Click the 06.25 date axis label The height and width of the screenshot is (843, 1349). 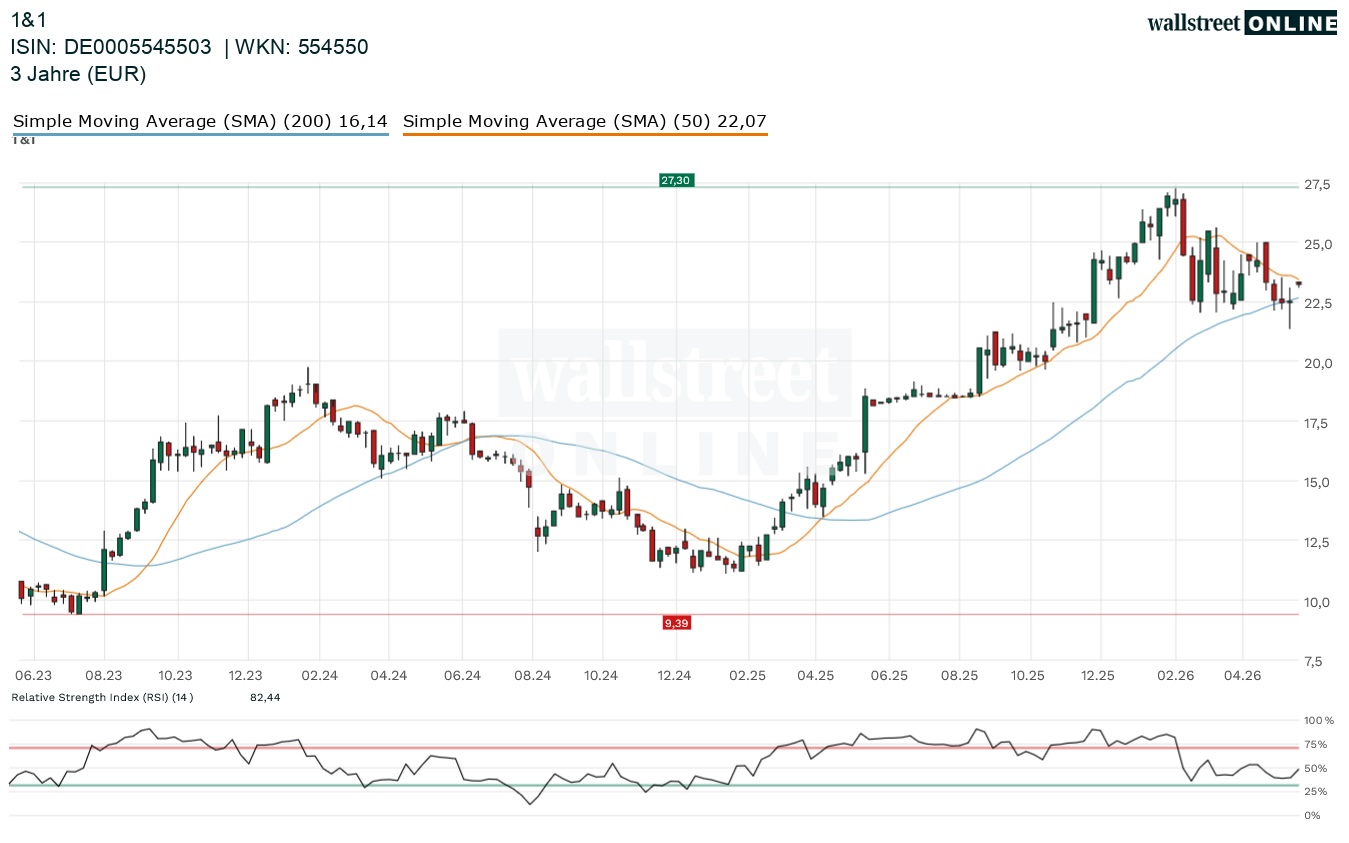(x=888, y=676)
